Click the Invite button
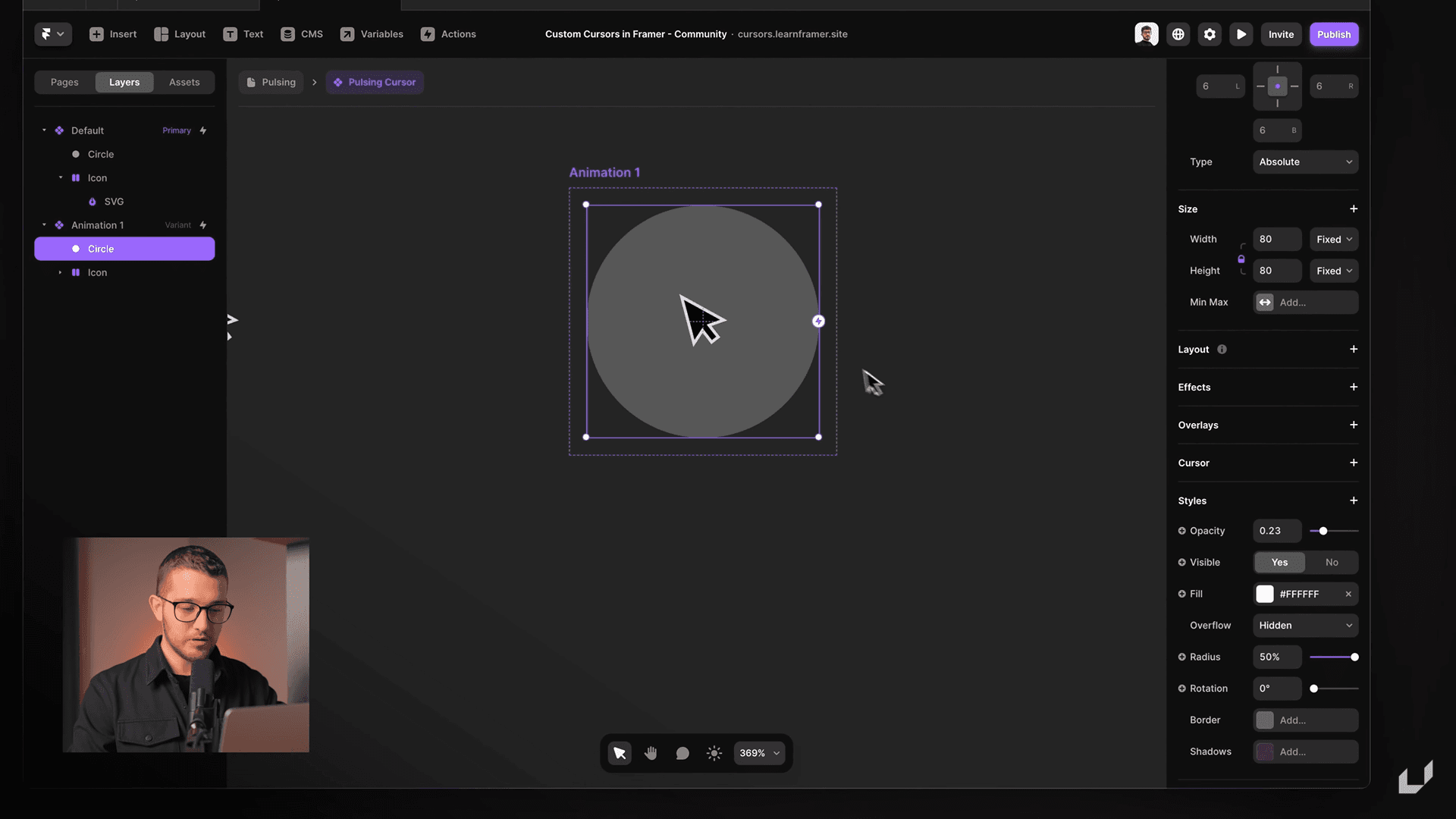Viewport: 1456px width, 819px height. 1280,35
